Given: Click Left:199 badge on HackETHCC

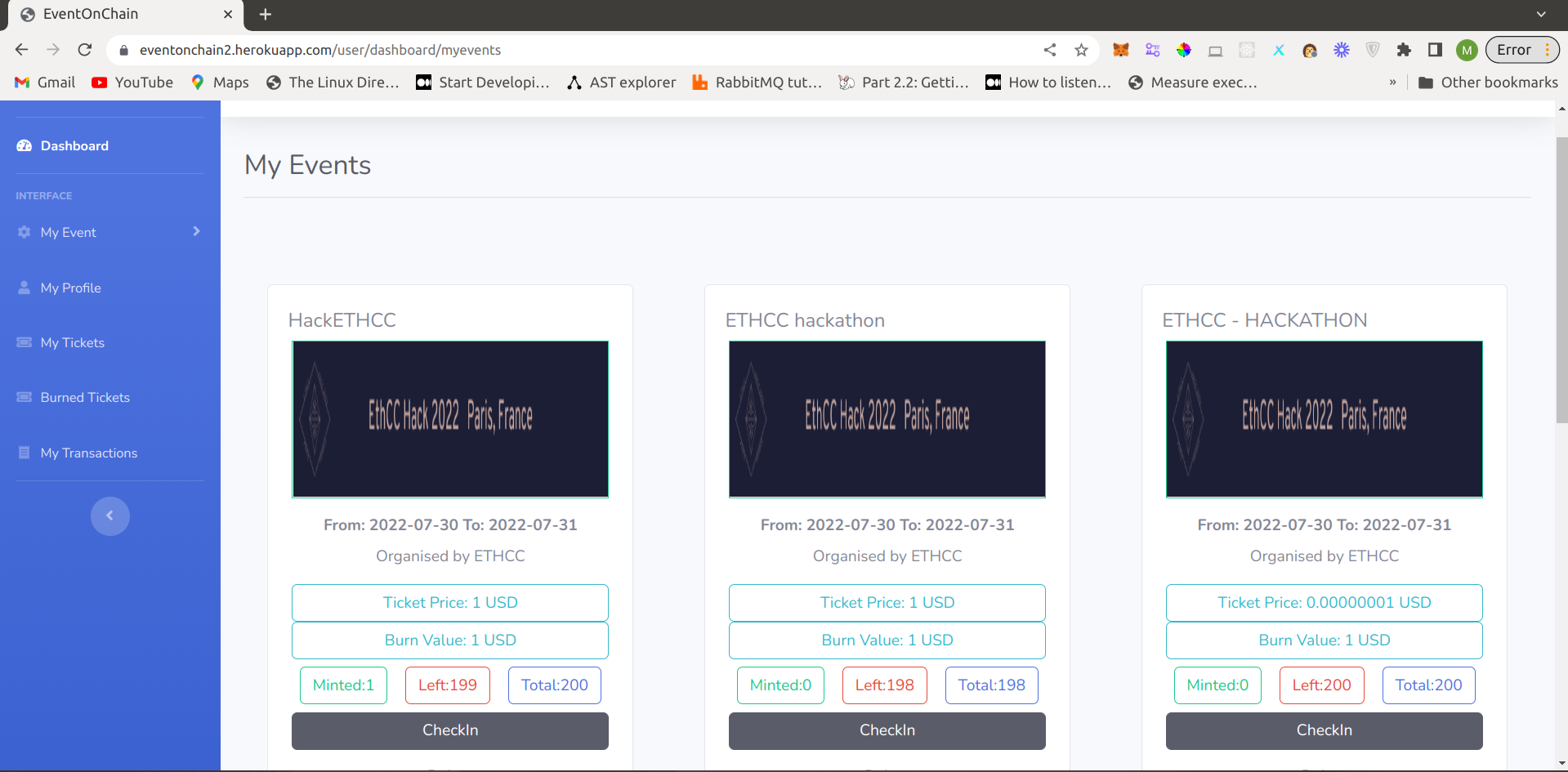Looking at the screenshot, I should (448, 685).
